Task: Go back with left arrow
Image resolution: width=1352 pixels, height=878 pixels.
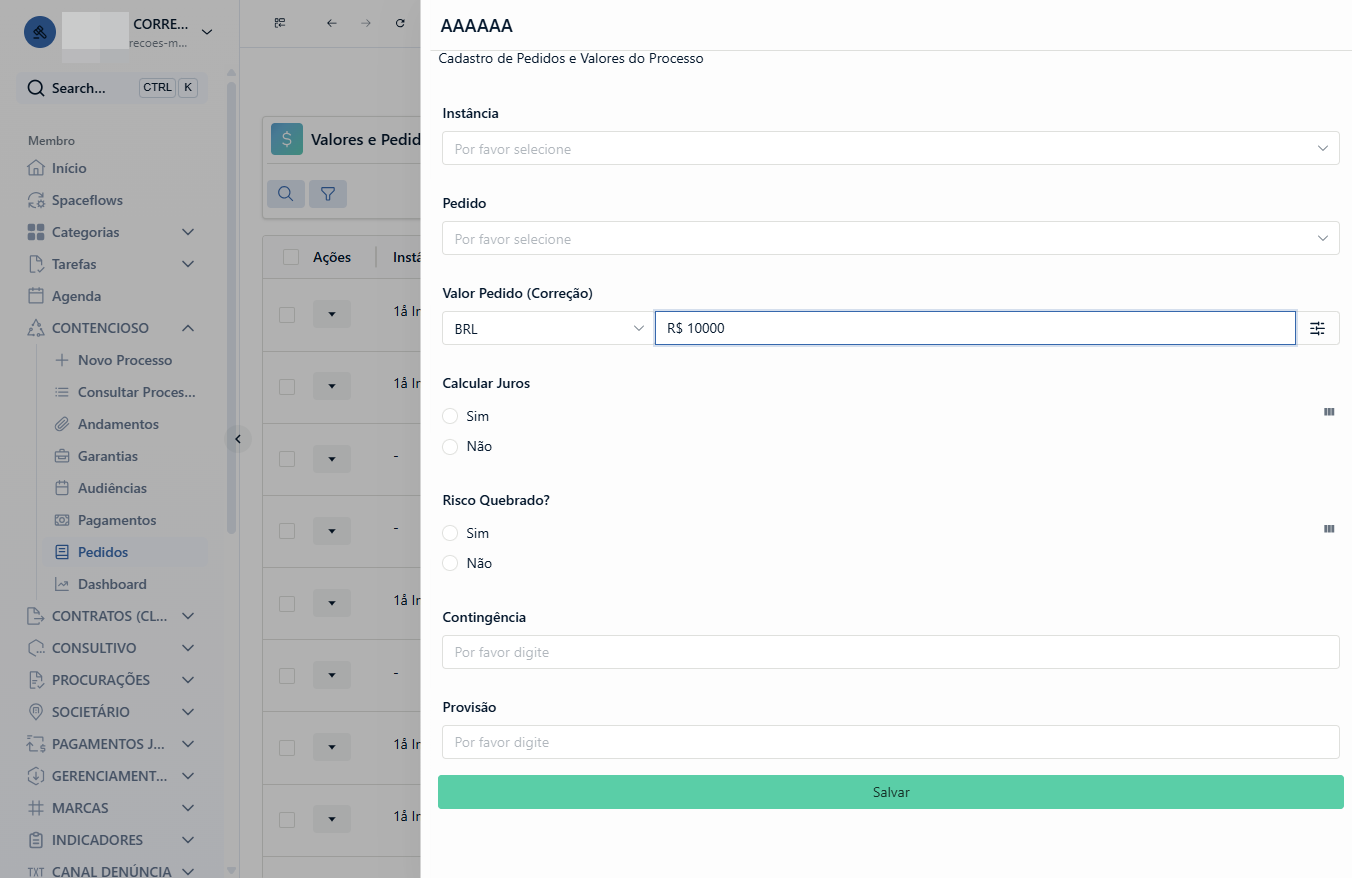Action: point(332,23)
